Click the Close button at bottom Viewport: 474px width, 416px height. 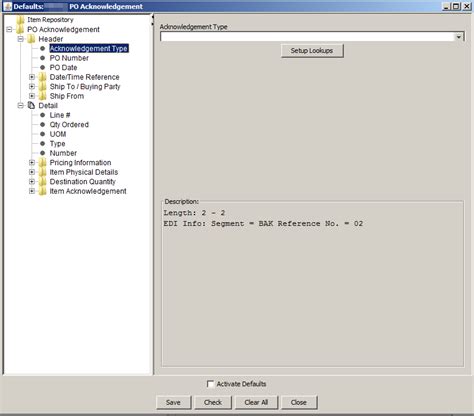pyautogui.click(x=299, y=402)
